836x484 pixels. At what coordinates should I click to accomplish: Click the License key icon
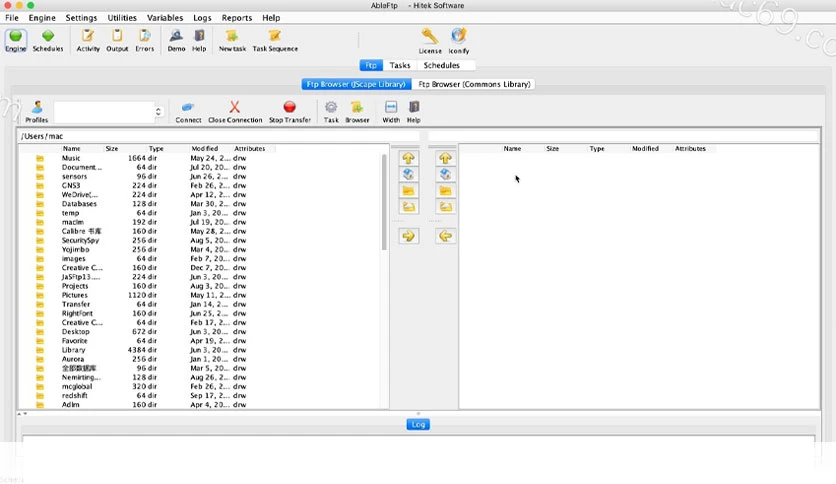click(x=430, y=41)
